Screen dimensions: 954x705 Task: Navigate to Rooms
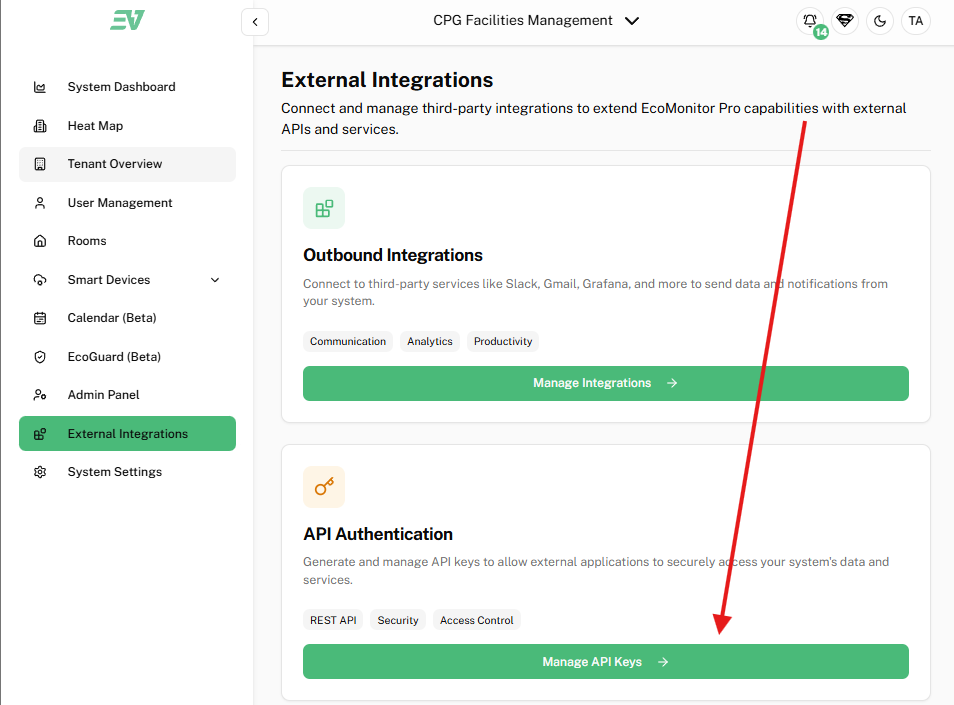[x=87, y=241]
